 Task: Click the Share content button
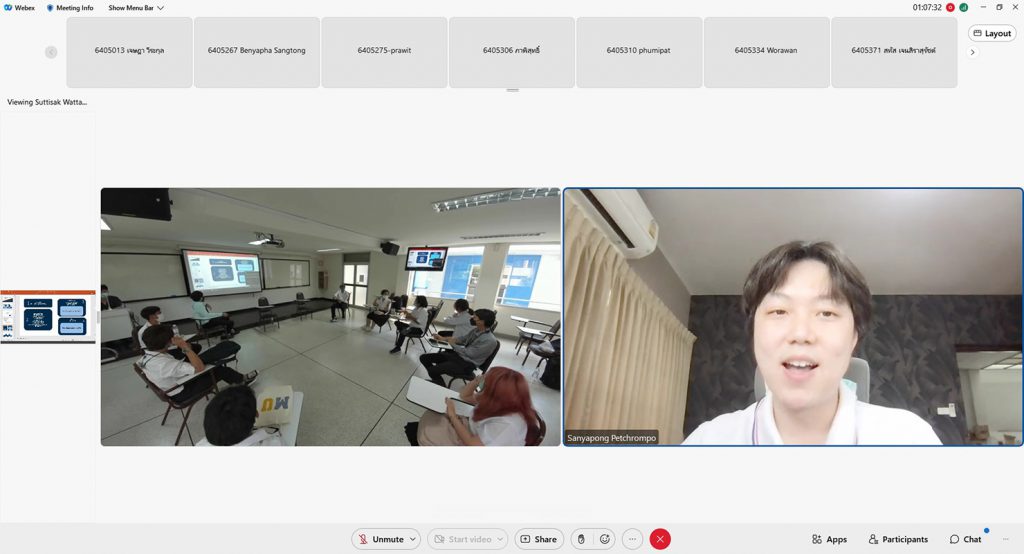click(538, 539)
